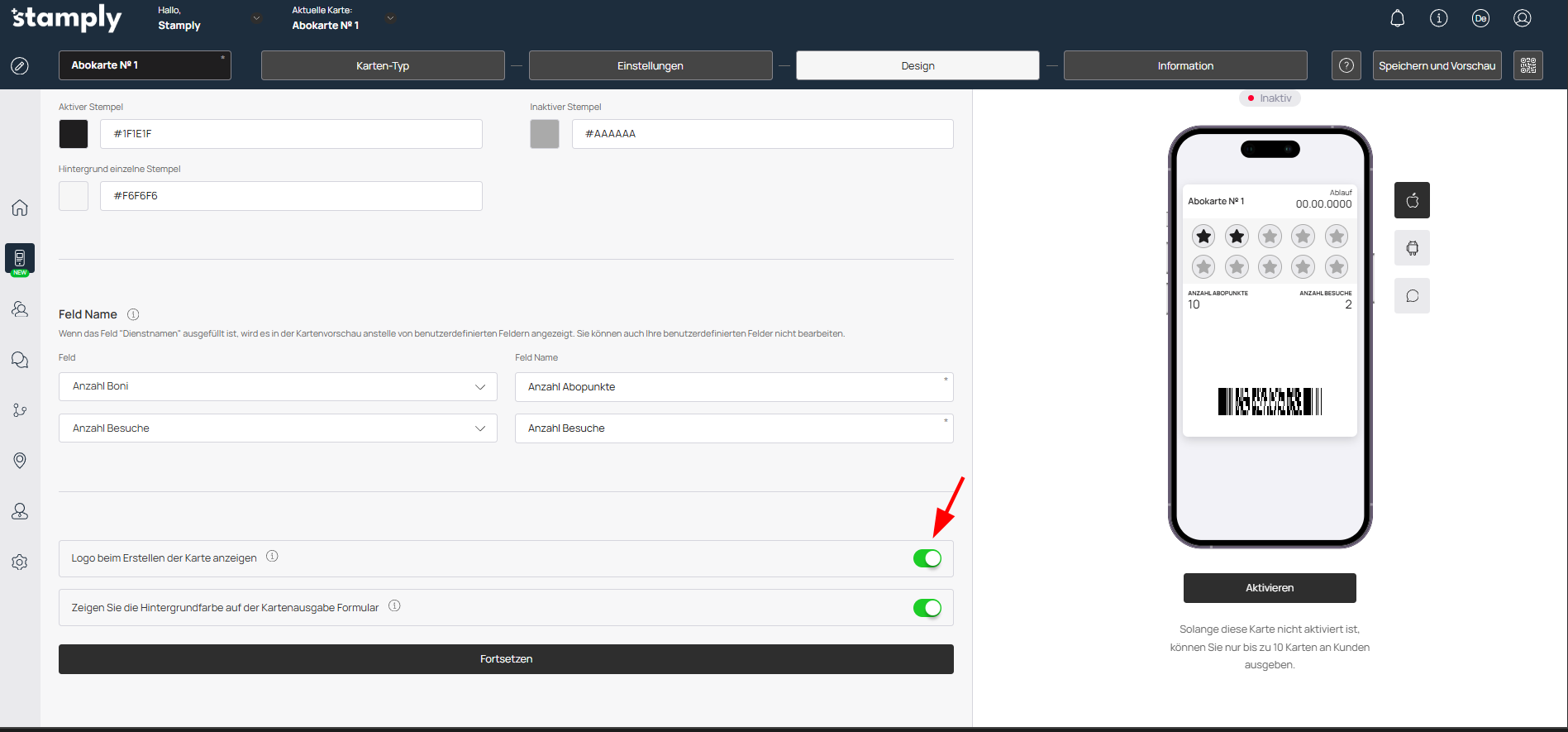The image size is (1568, 732).
Task: Open the home icon in sidebar
Action: [x=20, y=208]
